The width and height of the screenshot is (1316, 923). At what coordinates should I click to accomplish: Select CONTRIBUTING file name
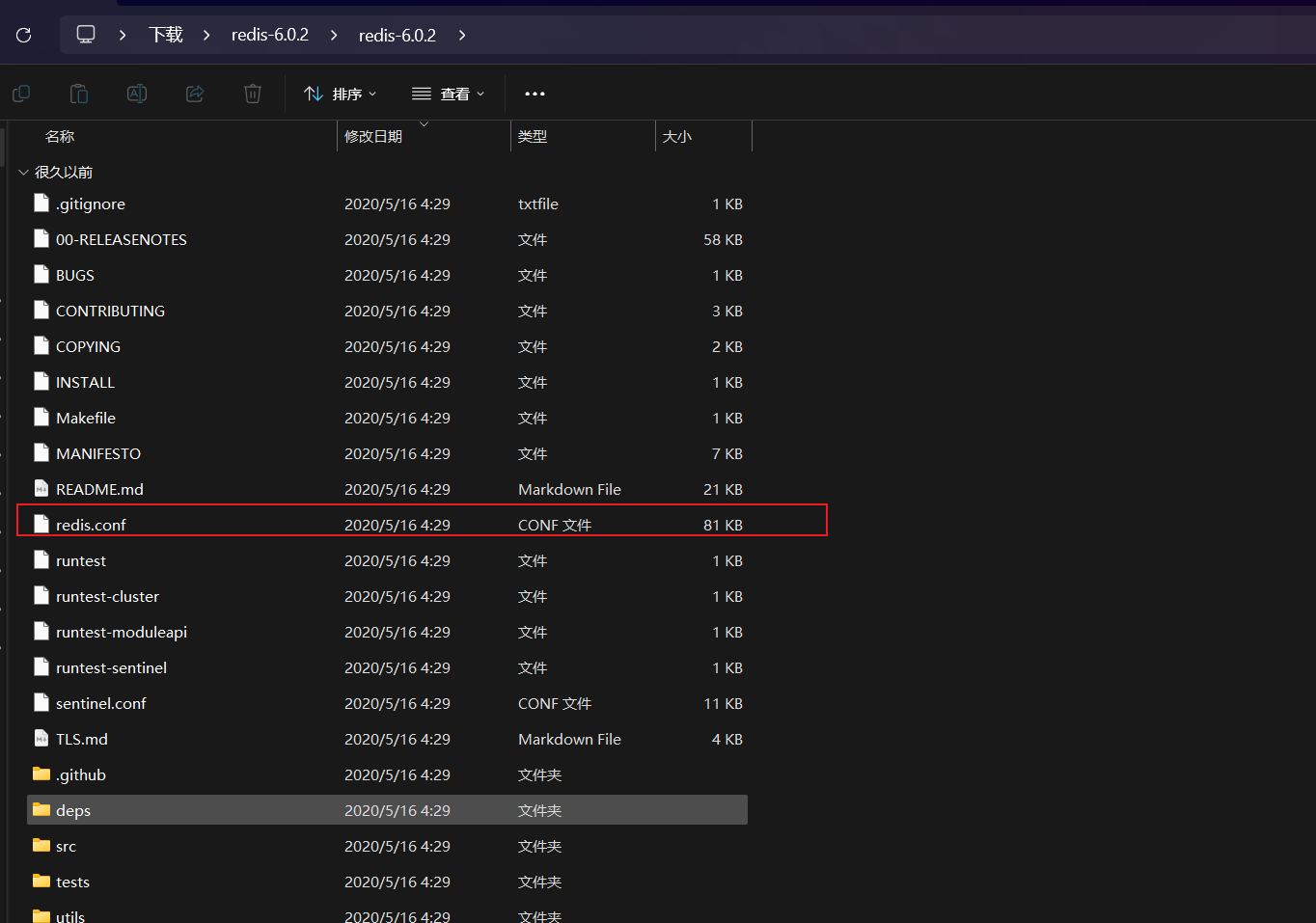(x=110, y=311)
